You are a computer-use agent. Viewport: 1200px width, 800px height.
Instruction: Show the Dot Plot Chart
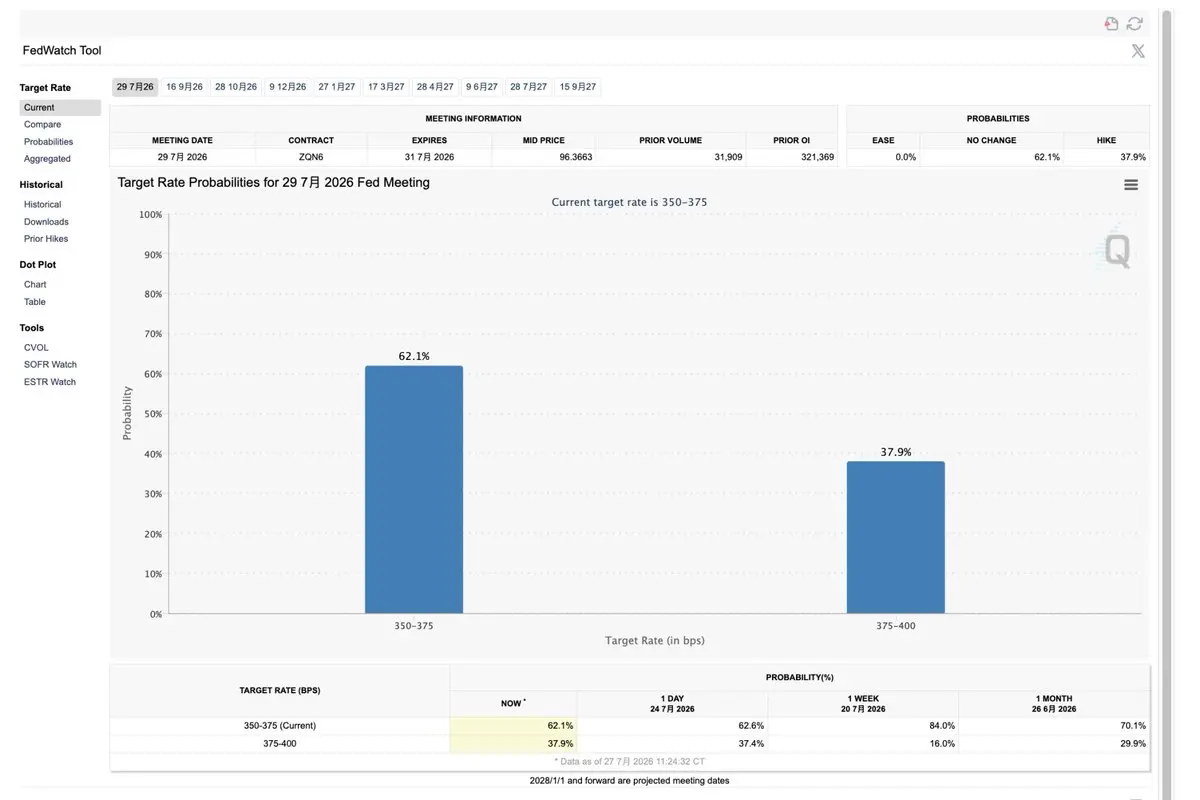pos(35,285)
